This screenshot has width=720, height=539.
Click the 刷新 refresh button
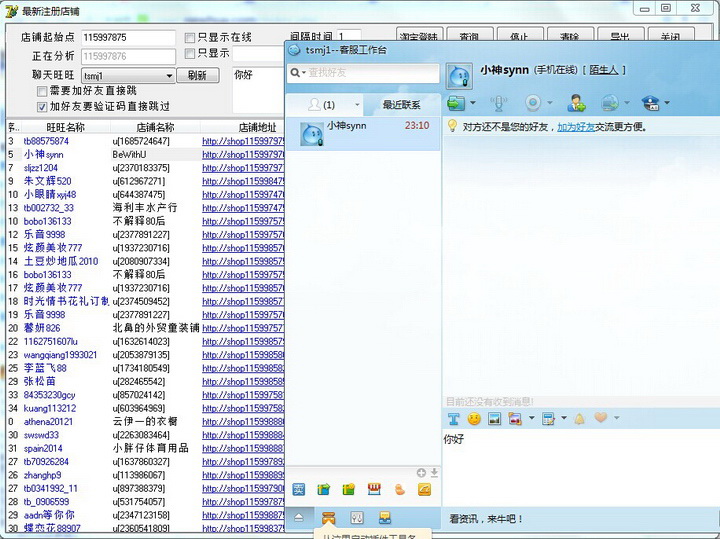(x=197, y=75)
